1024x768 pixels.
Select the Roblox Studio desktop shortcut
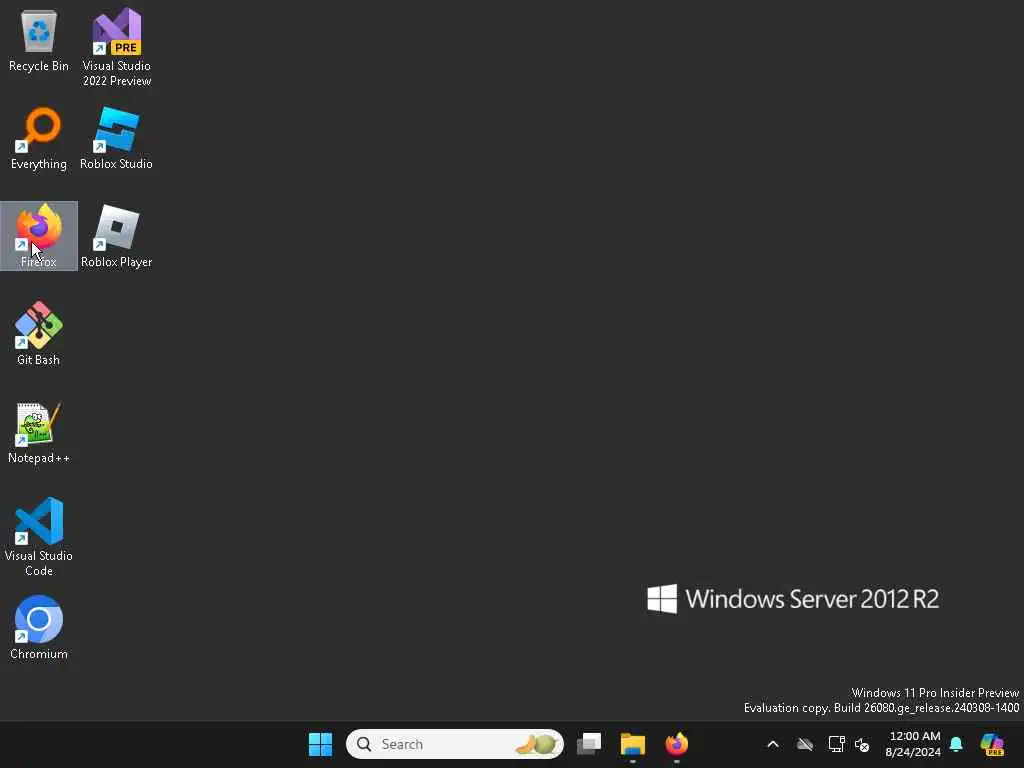pyautogui.click(x=116, y=138)
